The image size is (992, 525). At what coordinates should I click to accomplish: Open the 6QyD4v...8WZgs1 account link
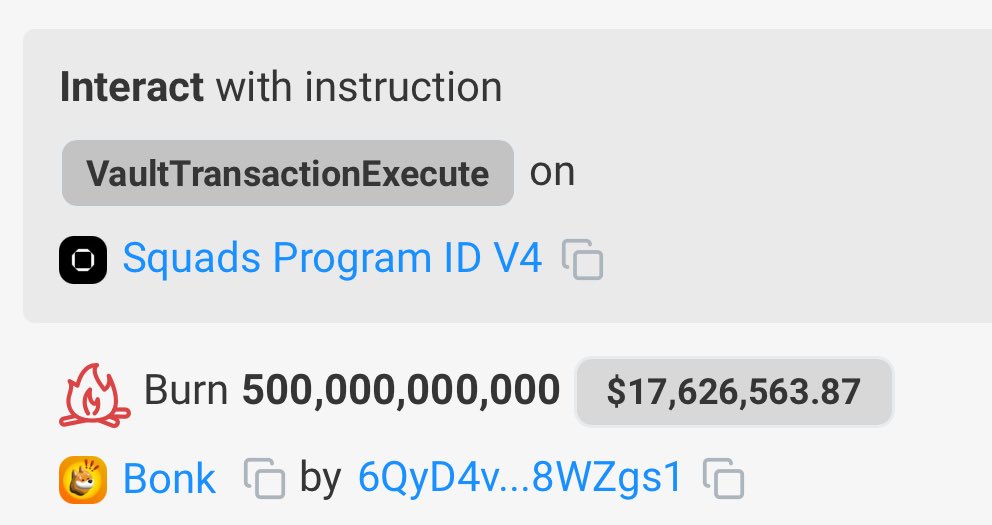pos(520,477)
